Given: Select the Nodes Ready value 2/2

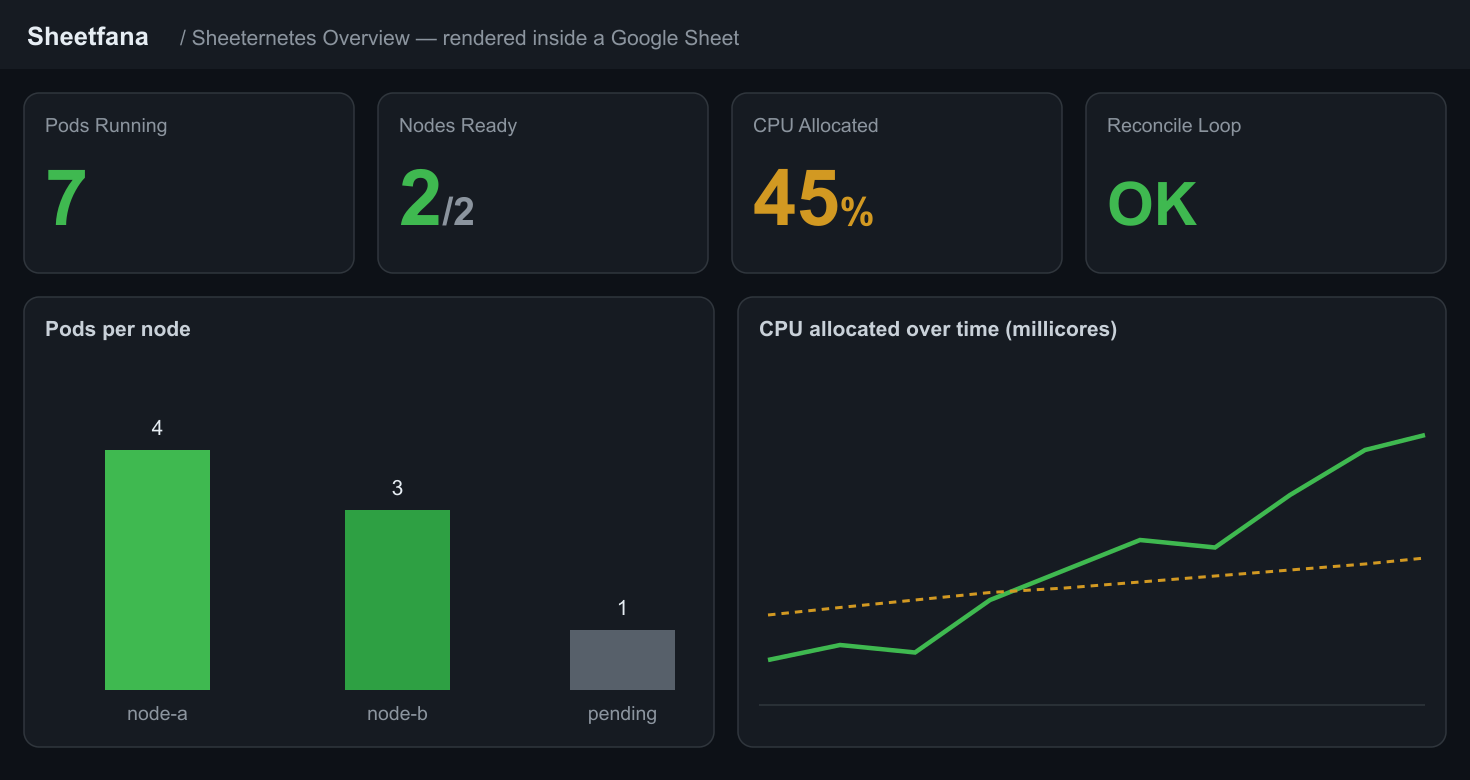Looking at the screenshot, I should [x=437, y=199].
